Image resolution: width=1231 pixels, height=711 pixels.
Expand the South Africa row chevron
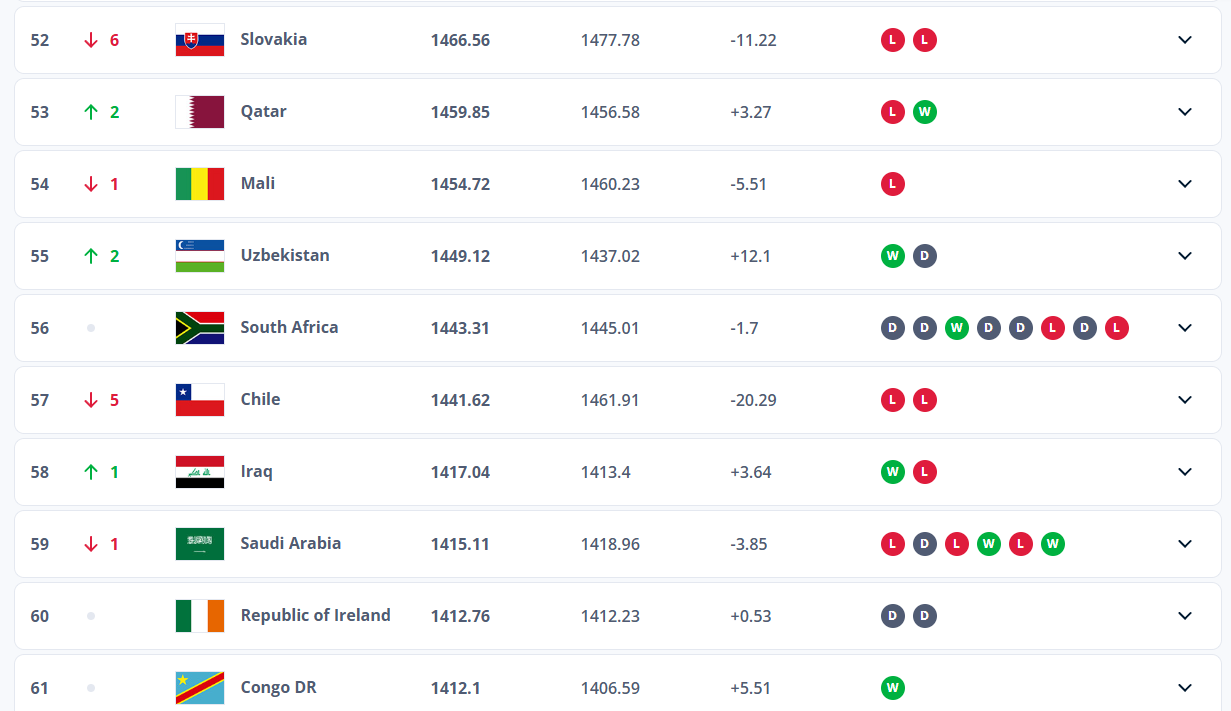tap(1185, 328)
